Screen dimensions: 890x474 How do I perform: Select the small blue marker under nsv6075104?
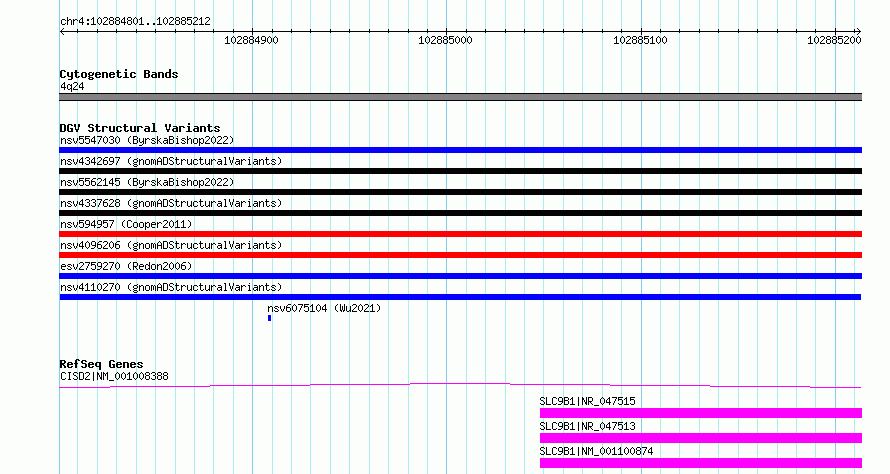(270, 318)
